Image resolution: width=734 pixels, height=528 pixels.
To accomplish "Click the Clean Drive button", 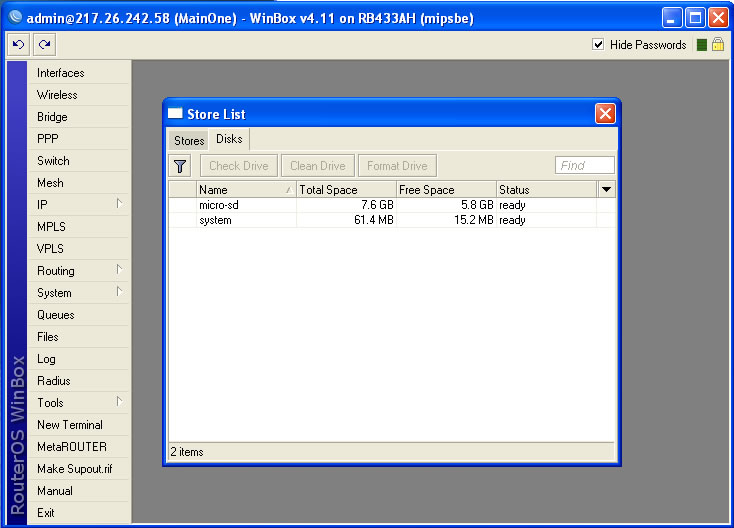I will tap(318, 166).
